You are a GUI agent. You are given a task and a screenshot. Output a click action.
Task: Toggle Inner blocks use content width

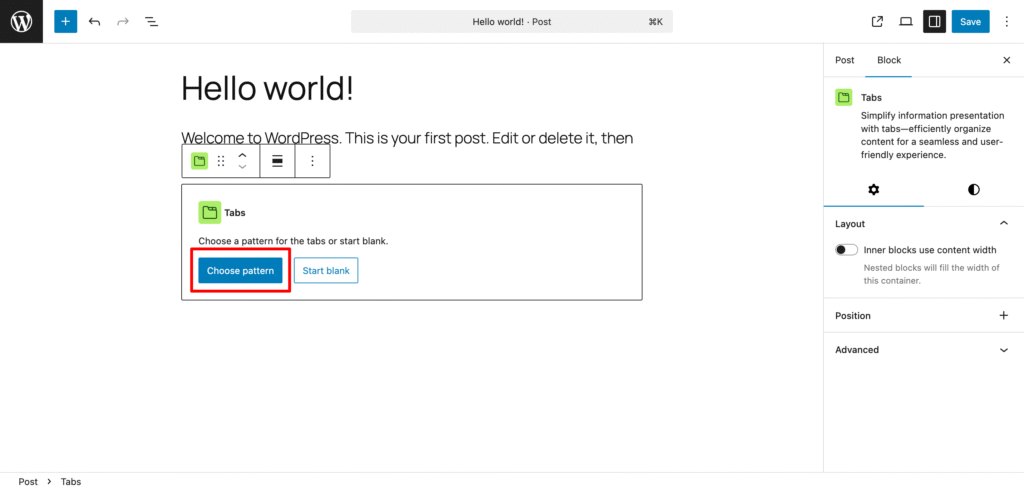click(846, 250)
